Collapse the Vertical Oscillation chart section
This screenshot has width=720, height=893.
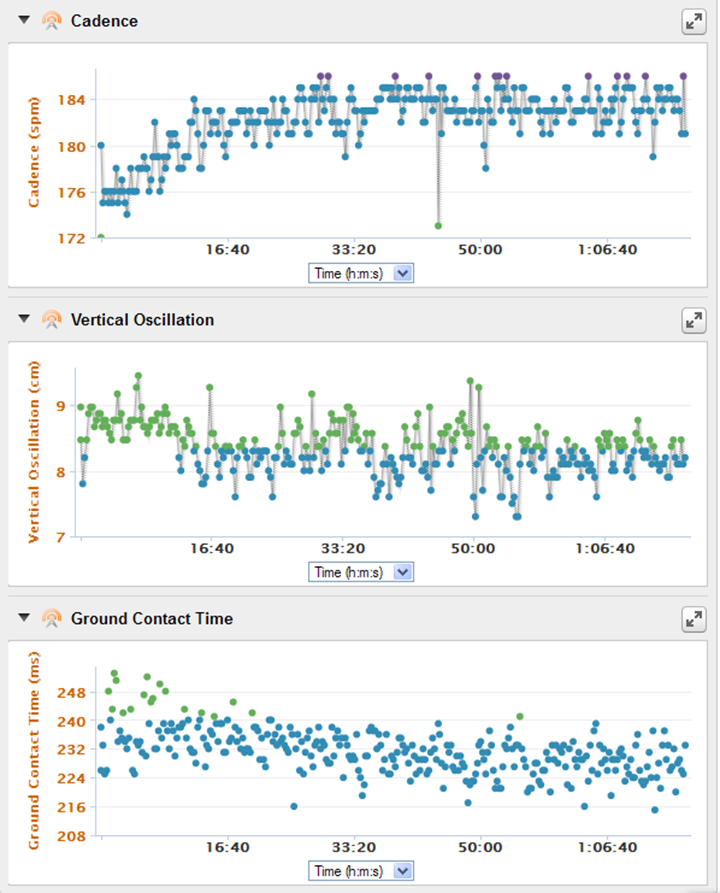(24, 319)
